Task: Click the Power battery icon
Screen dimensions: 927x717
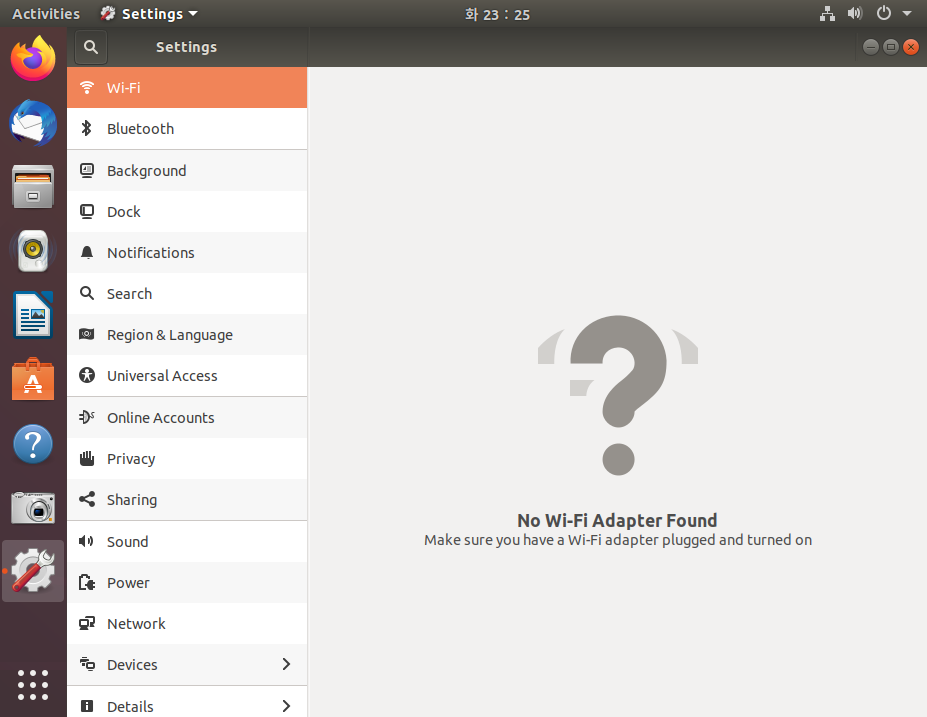Action: pos(87,582)
